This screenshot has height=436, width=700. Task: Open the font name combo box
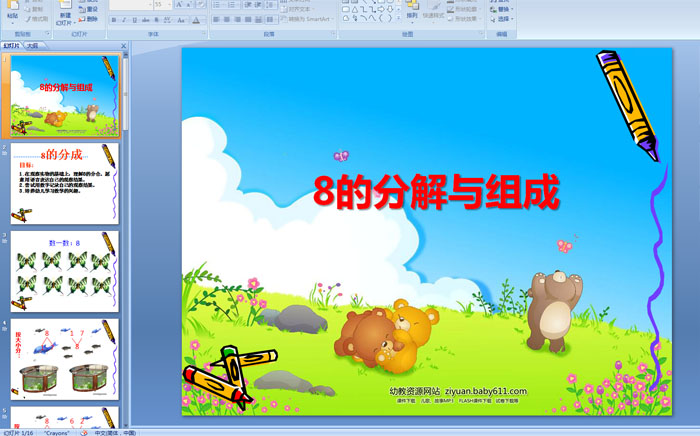[x=130, y=5]
